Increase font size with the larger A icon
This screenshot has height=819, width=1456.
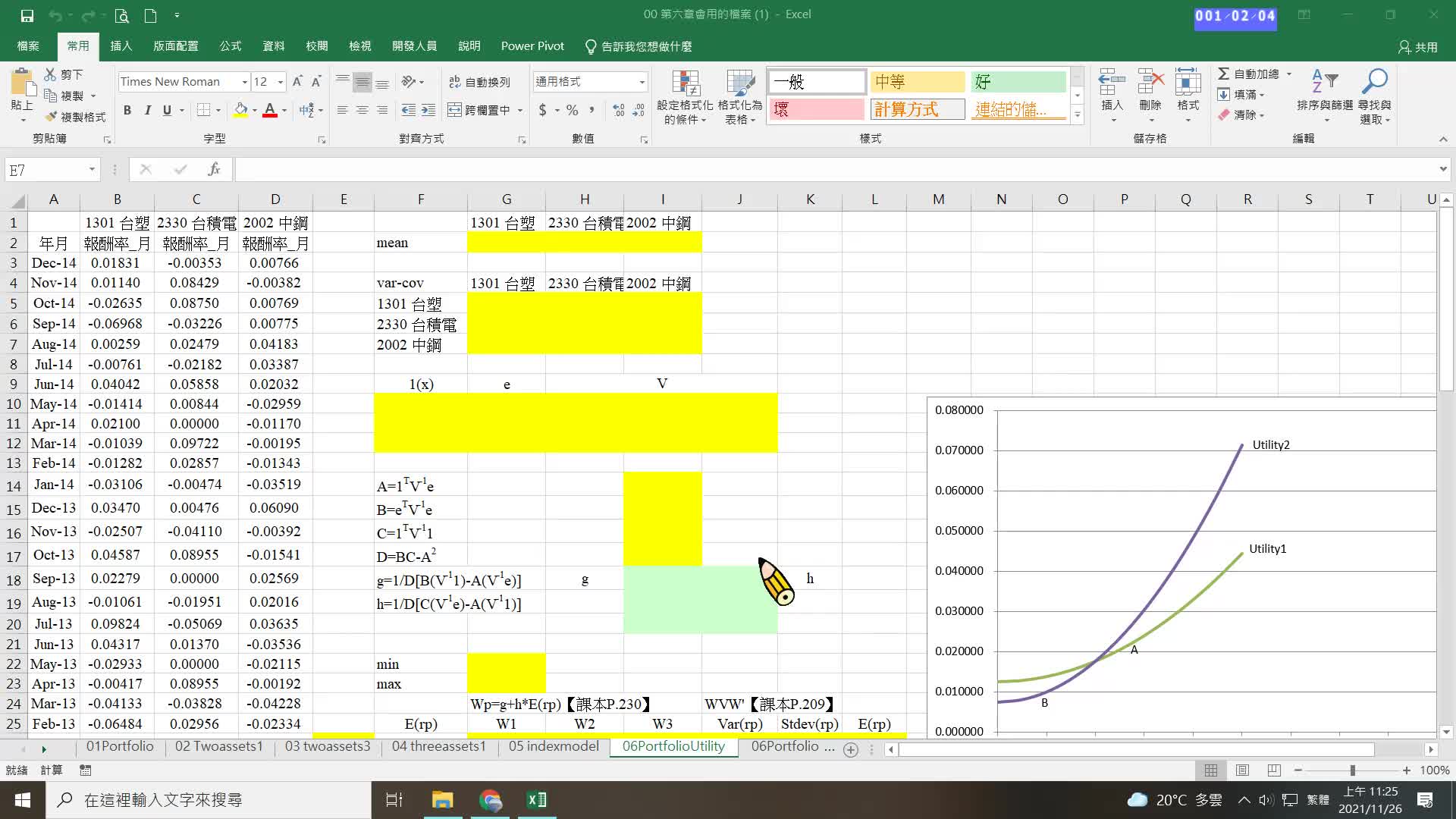[297, 81]
